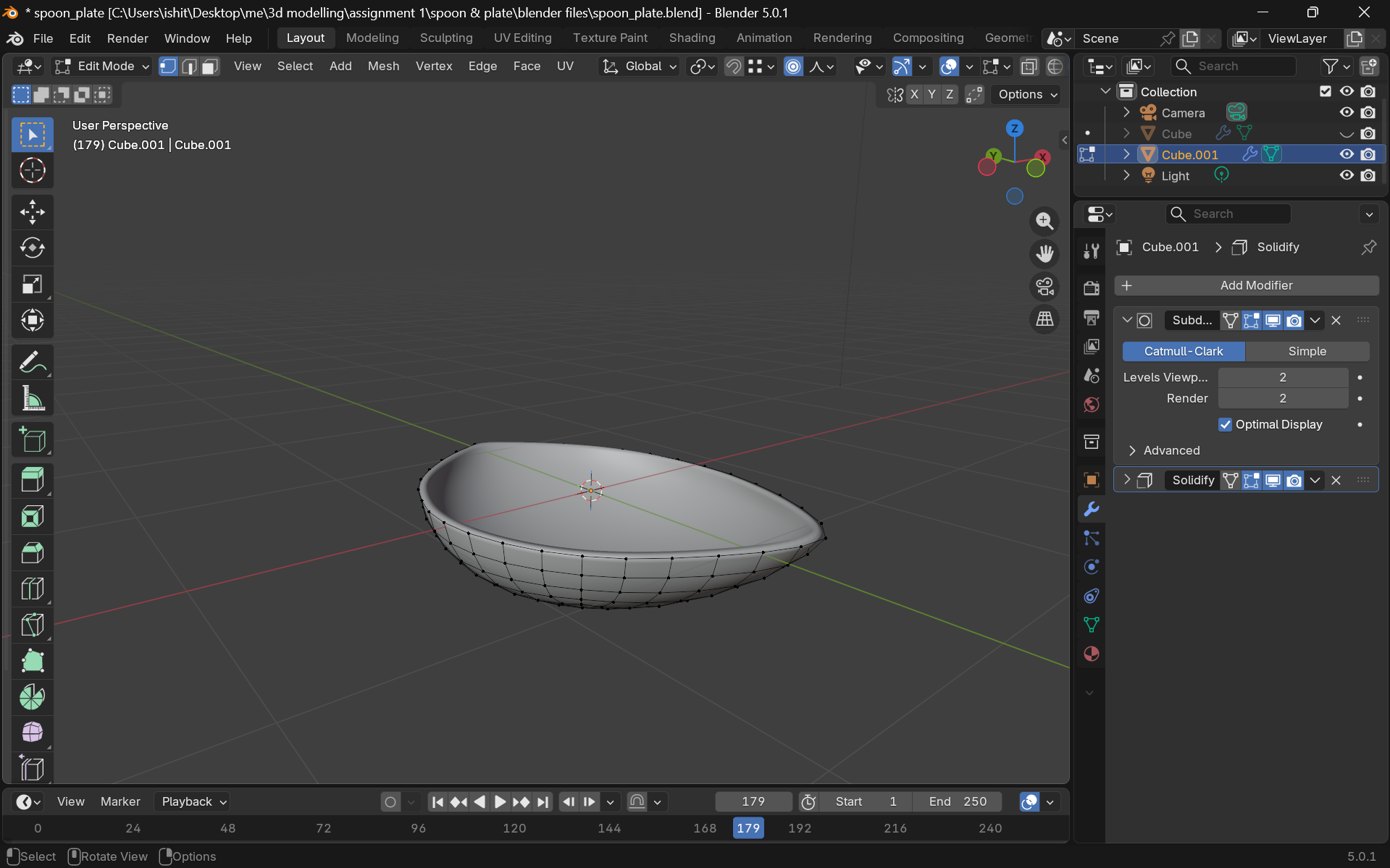Screen dimensions: 1390x868
Task: Toggle Optimal Display checkbox
Action: [x=1225, y=425]
